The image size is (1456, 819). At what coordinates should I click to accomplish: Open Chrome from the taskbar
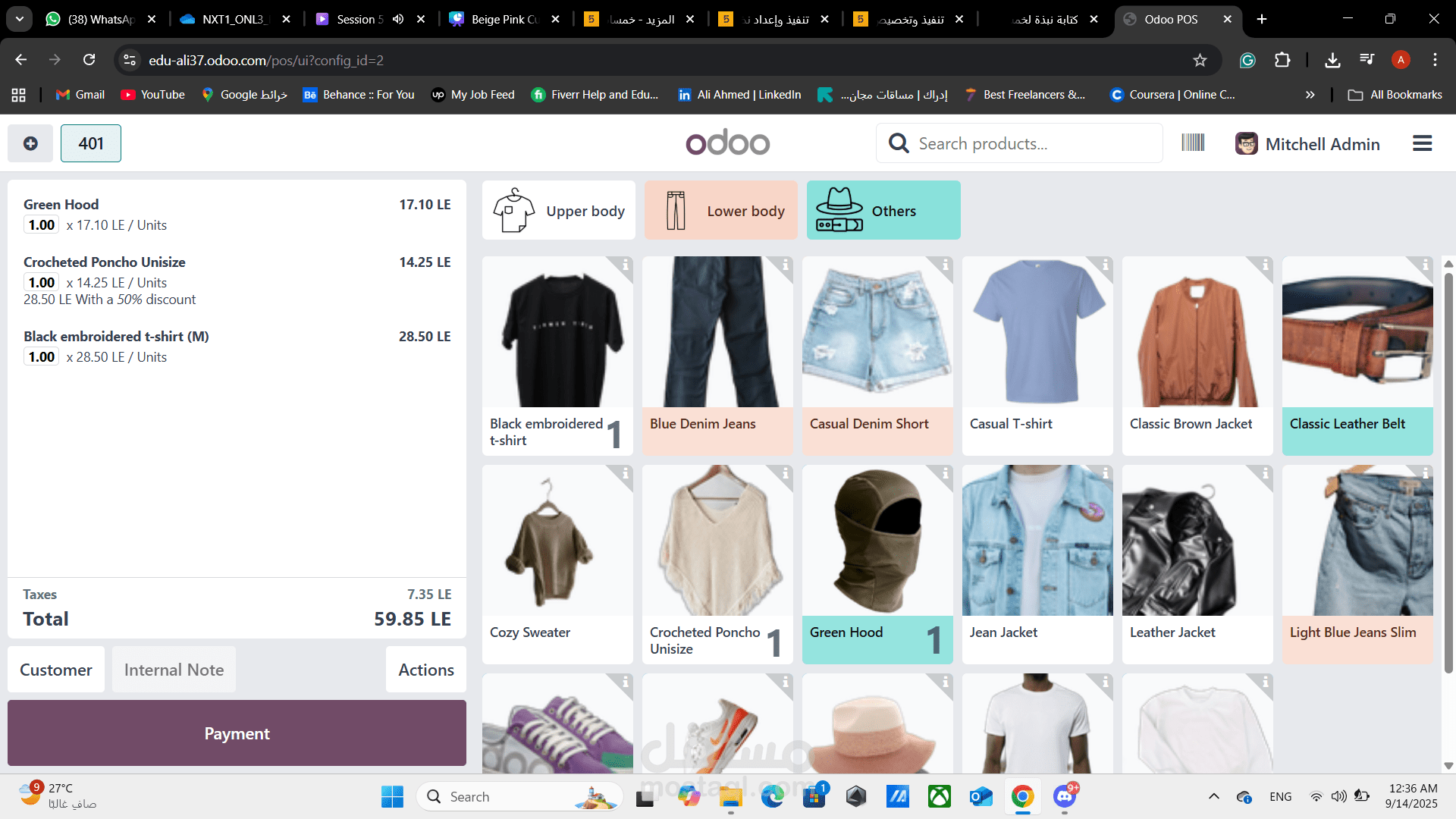tap(1022, 796)
